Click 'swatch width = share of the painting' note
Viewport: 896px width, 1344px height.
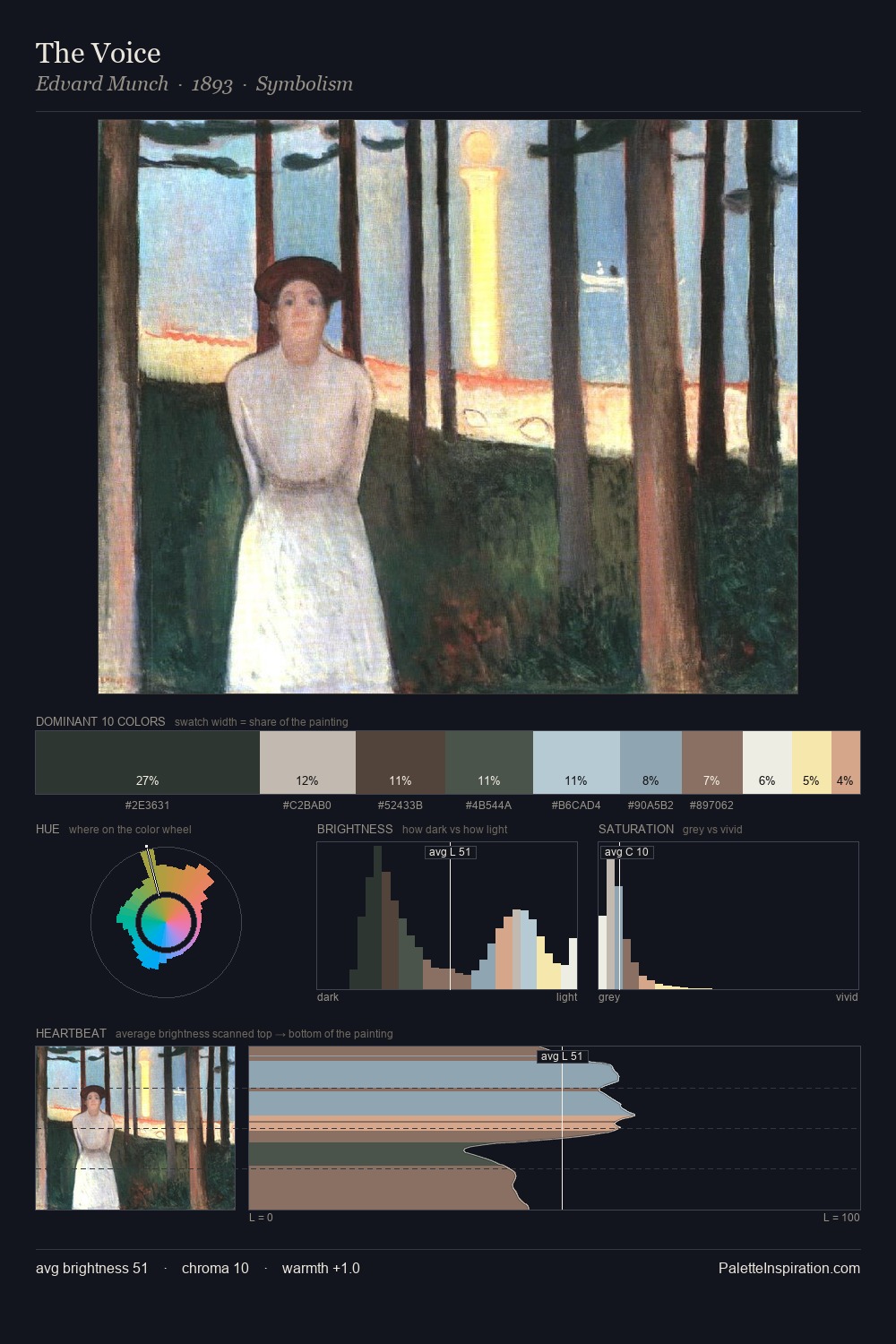point(262,722)
